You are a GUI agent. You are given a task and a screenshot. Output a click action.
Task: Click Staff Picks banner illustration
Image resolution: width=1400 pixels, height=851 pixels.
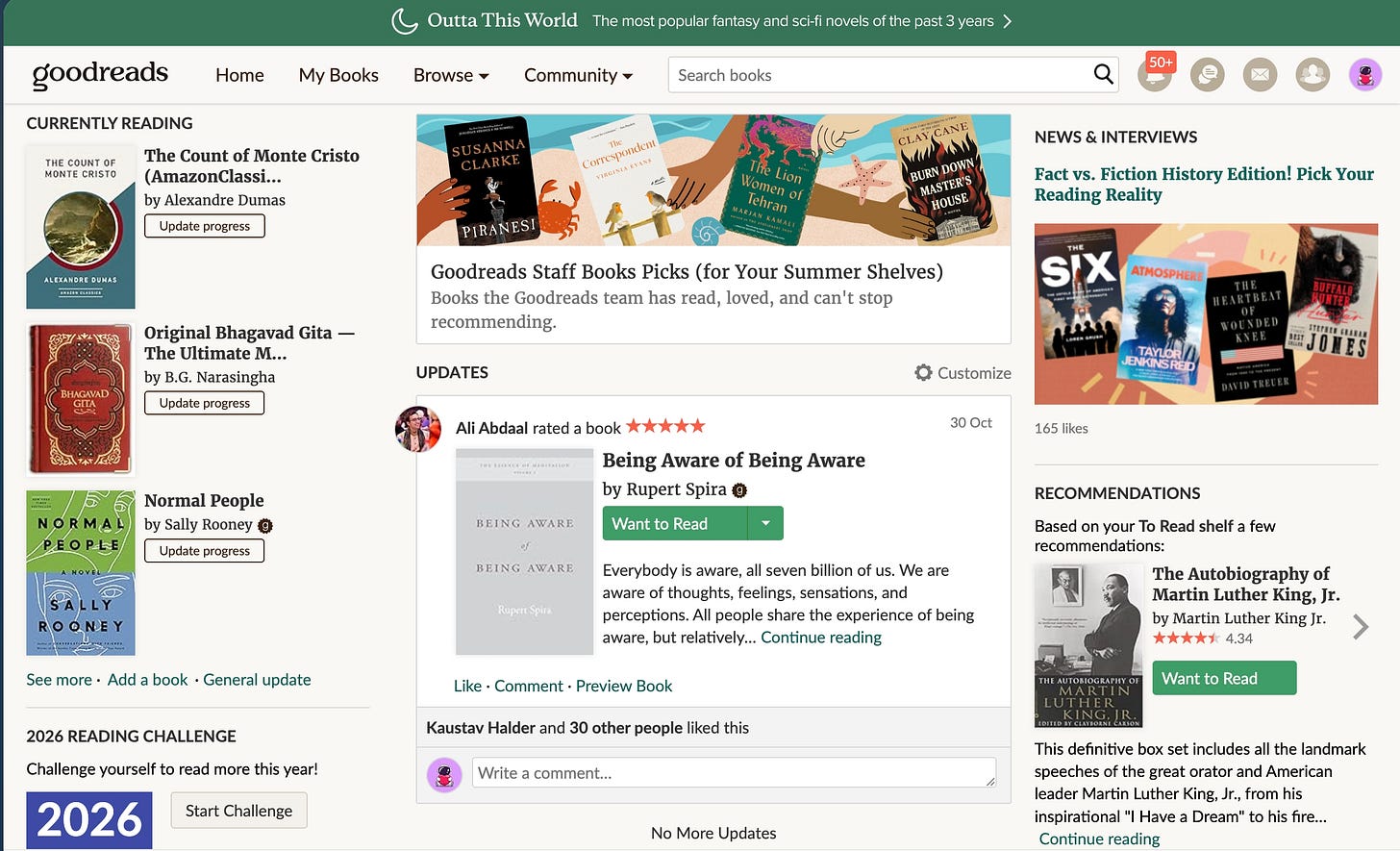(713, 180)
